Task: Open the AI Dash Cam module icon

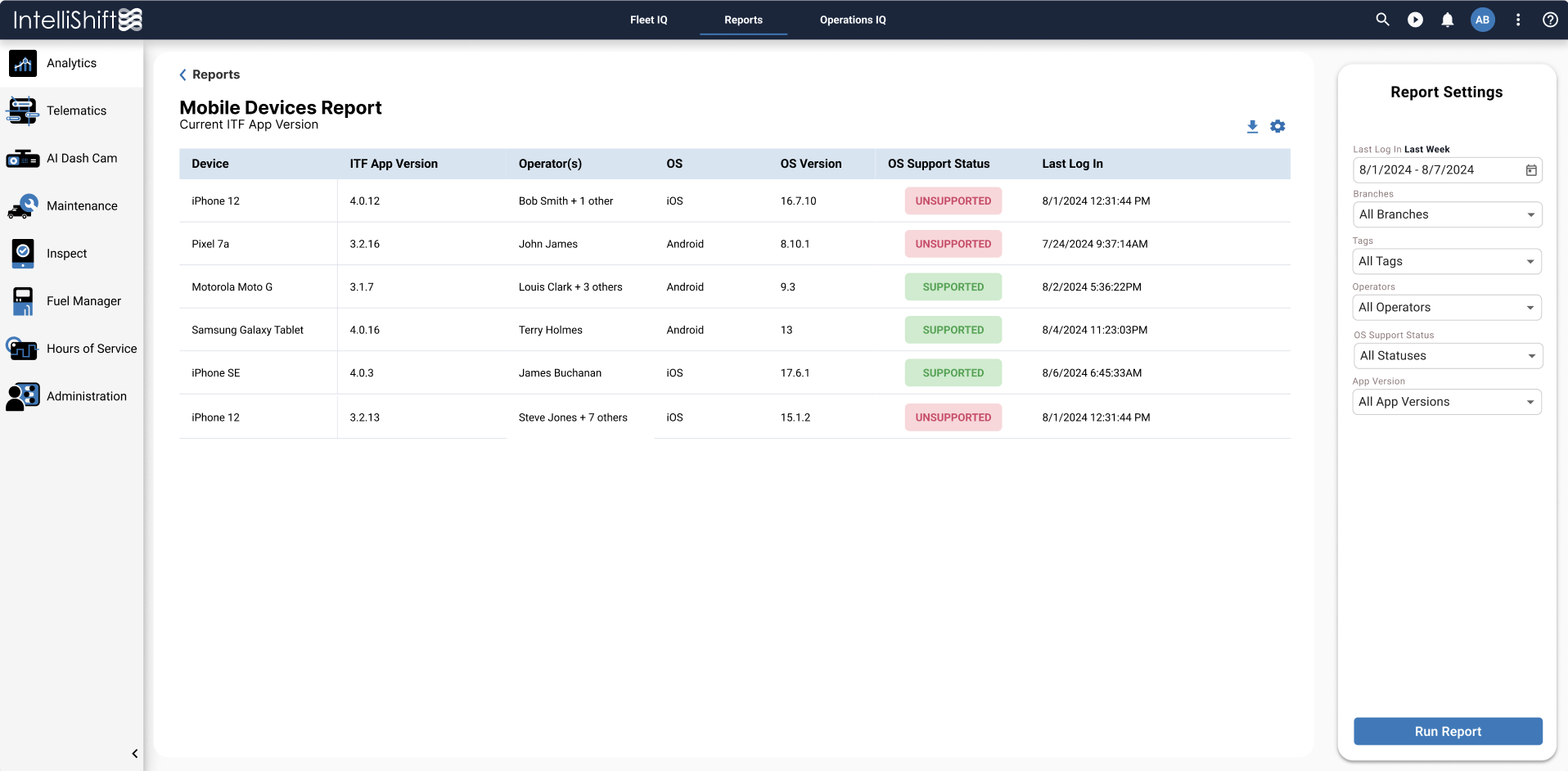Action: [23, 158]
